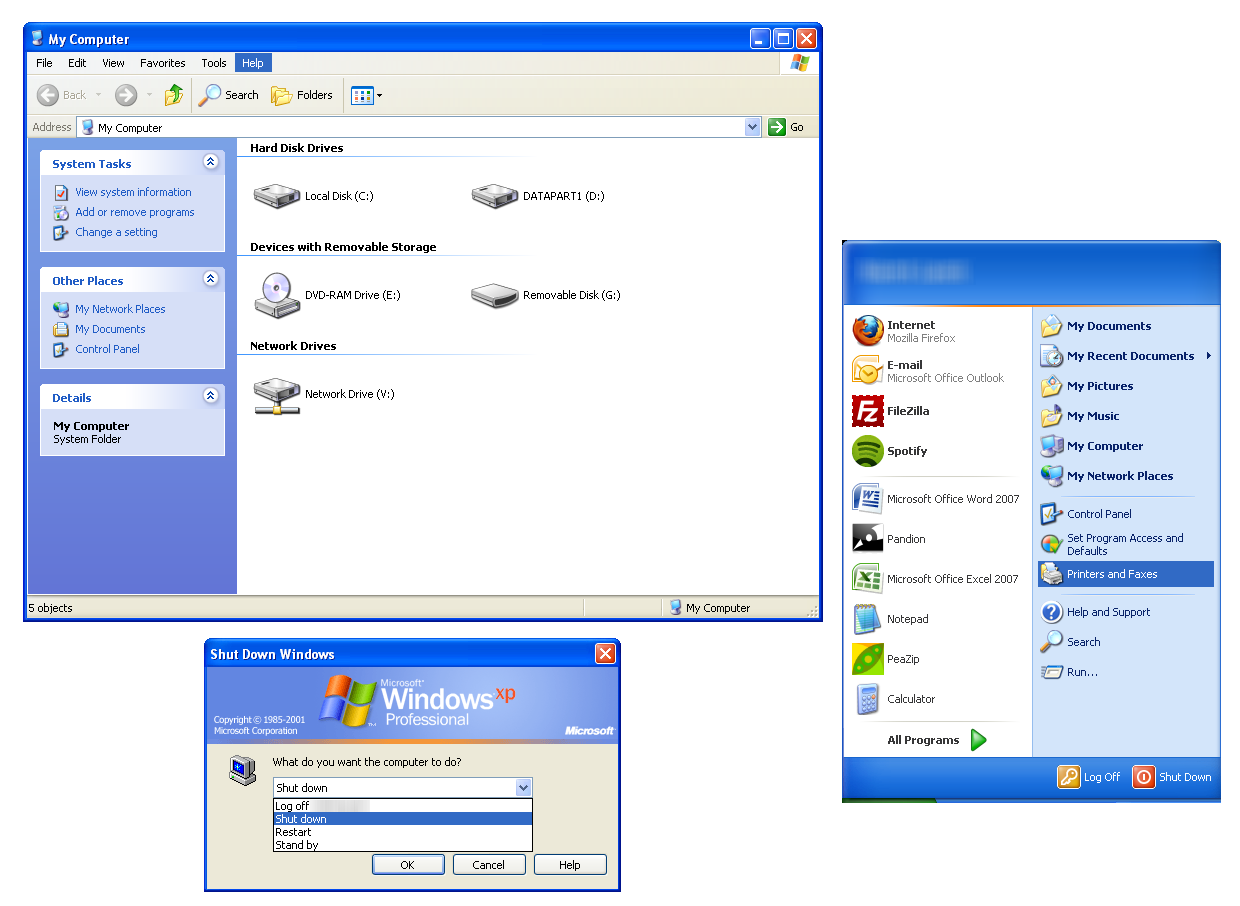Image resolution: width=1240 pixels, height=906 pixels.
Task: Launch Microsoft Office Word 2007
Action: tap(934, 499)
